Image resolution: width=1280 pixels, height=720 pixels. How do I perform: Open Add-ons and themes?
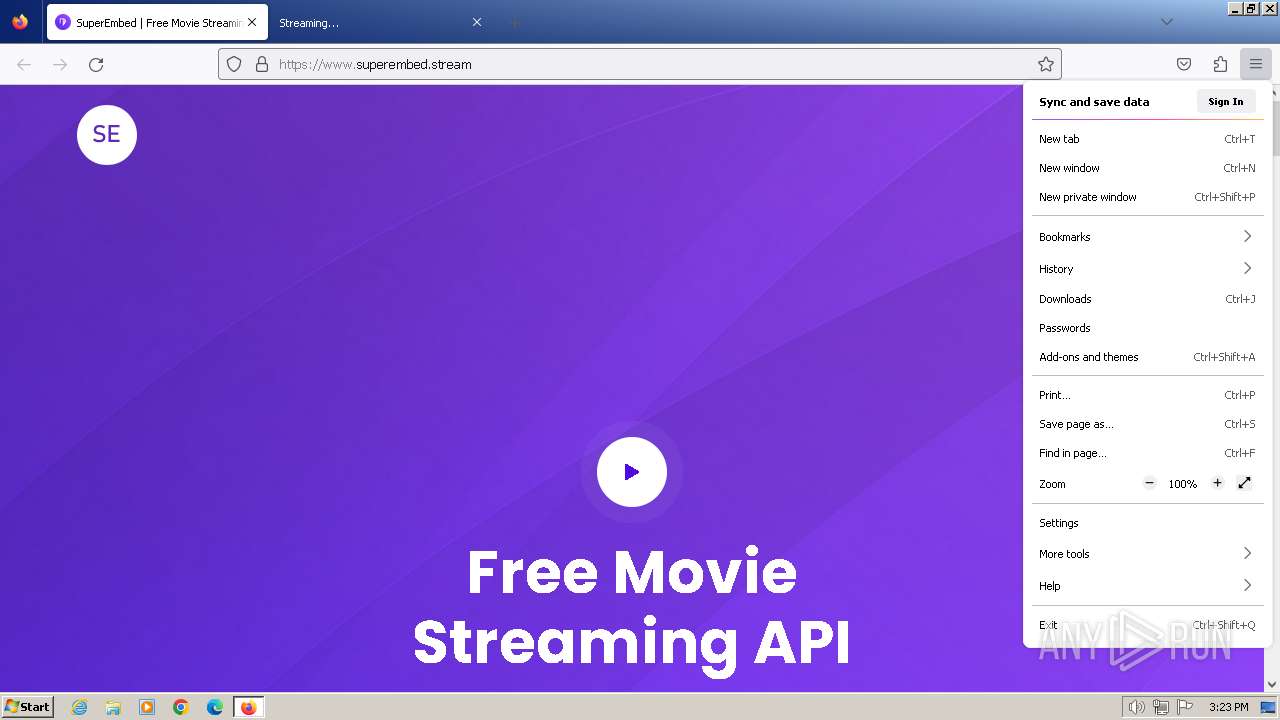(1147, 357)
